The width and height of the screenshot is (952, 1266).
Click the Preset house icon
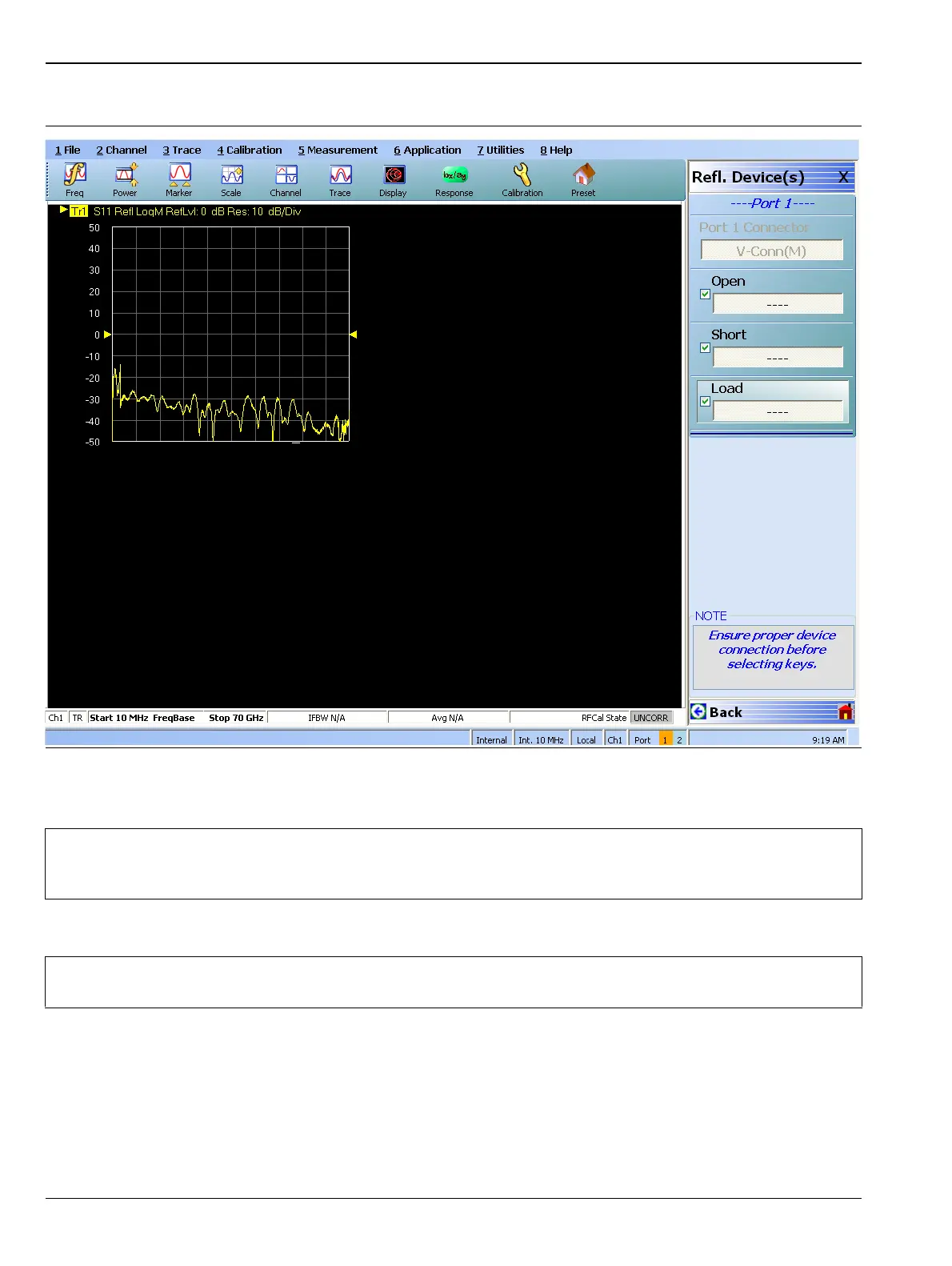pos(583,179)
